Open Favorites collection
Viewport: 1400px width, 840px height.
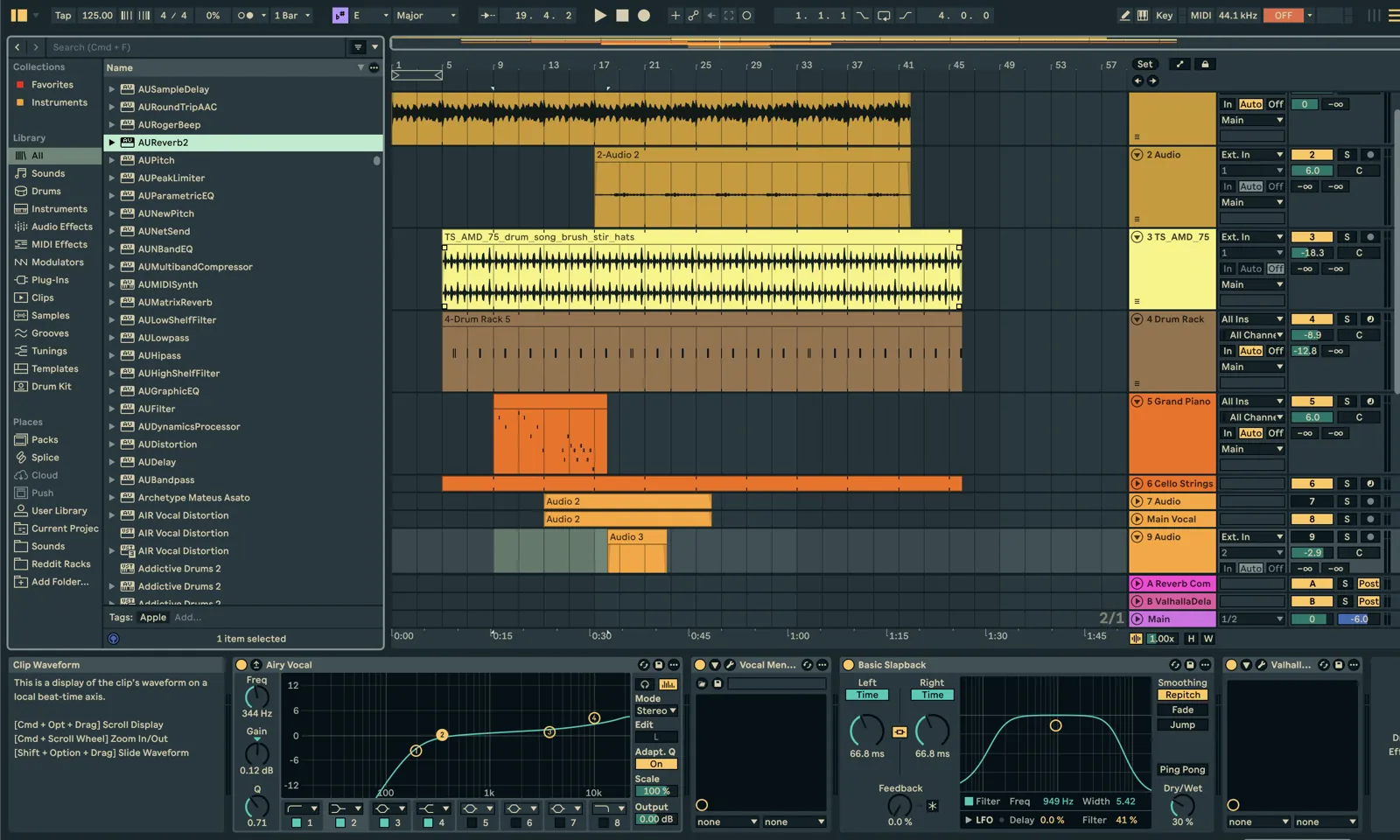coord(52,85)
